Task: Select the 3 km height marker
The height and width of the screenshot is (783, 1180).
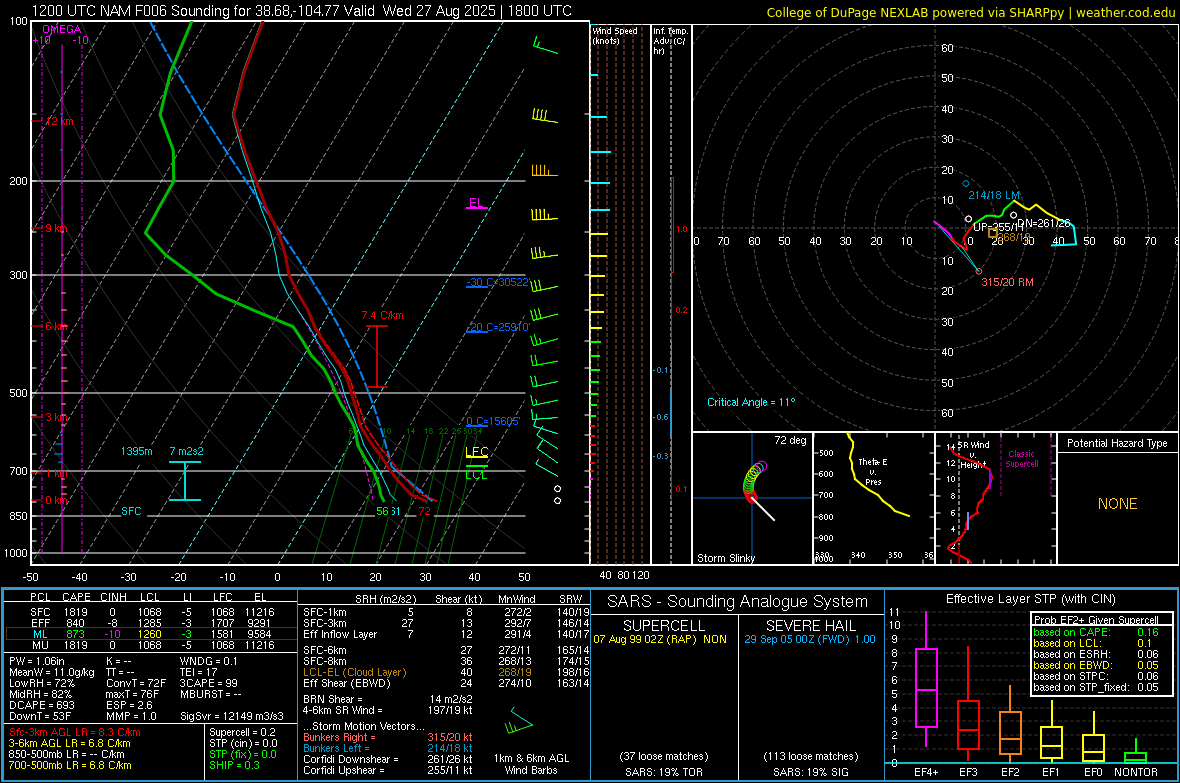Action: 56,417
